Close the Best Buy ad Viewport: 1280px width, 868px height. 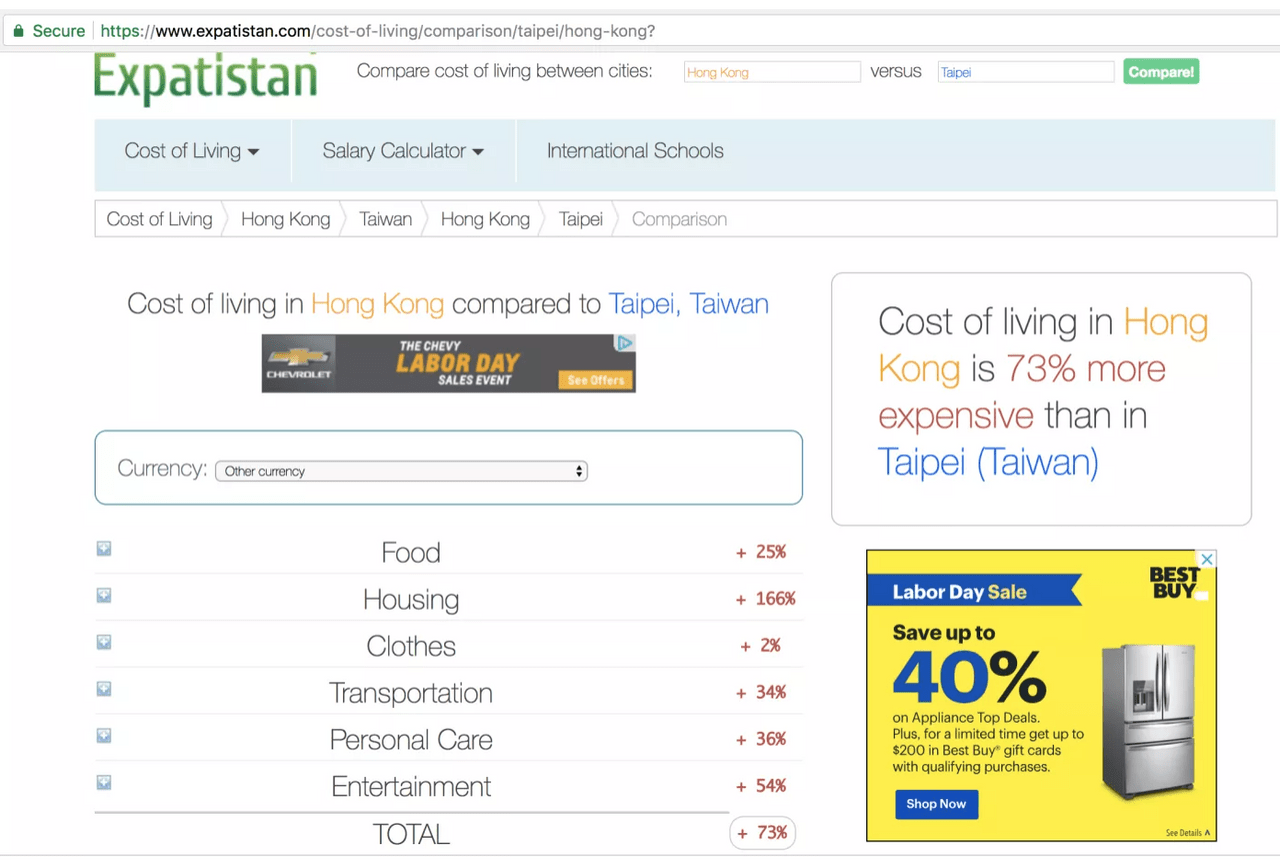tap(1207, 559)
